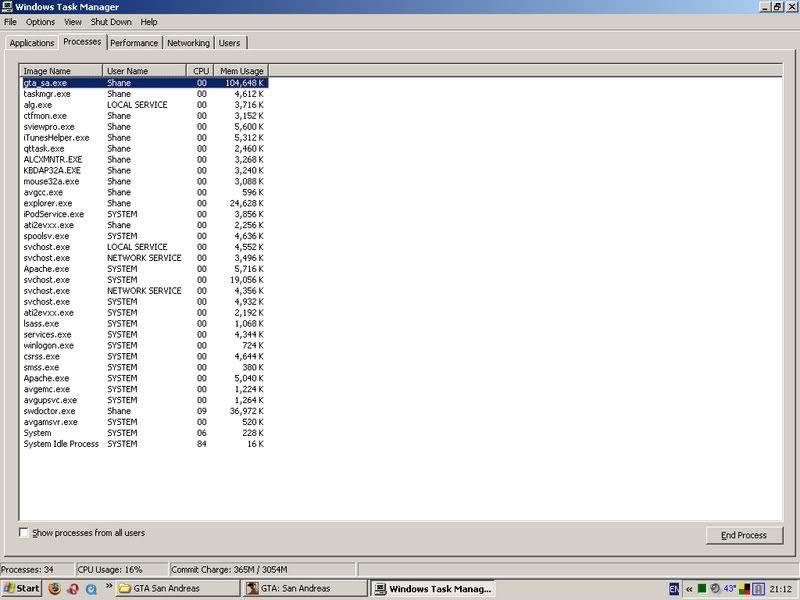Screen dimensions: 800x600
Task: Select the swdoctor.exe process row
Action: (50, 411)
